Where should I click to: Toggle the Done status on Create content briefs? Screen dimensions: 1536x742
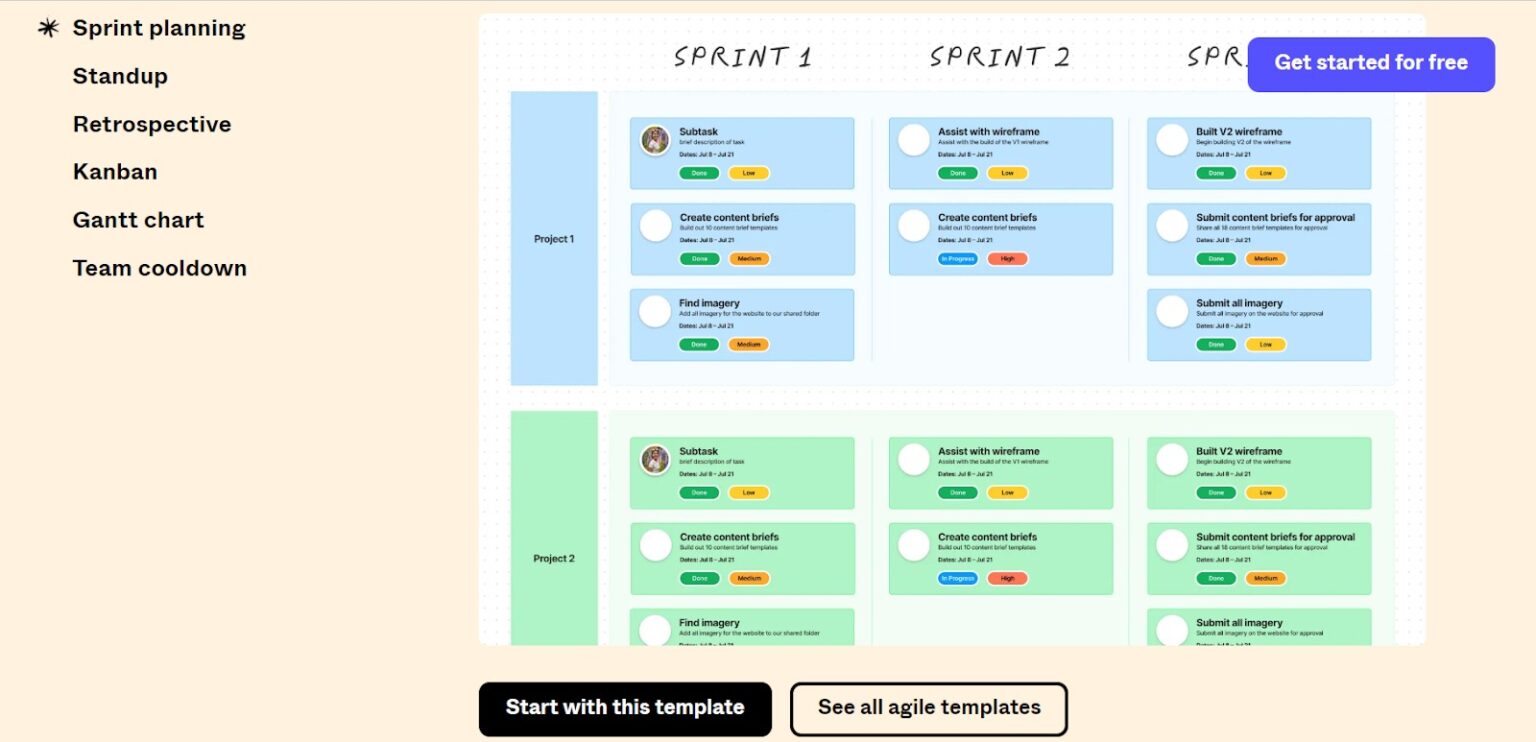pos(699,258)
